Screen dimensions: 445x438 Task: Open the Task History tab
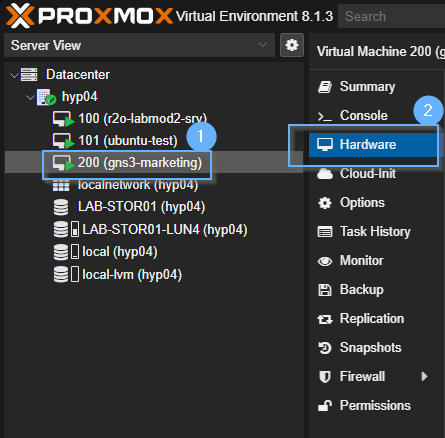377,232
